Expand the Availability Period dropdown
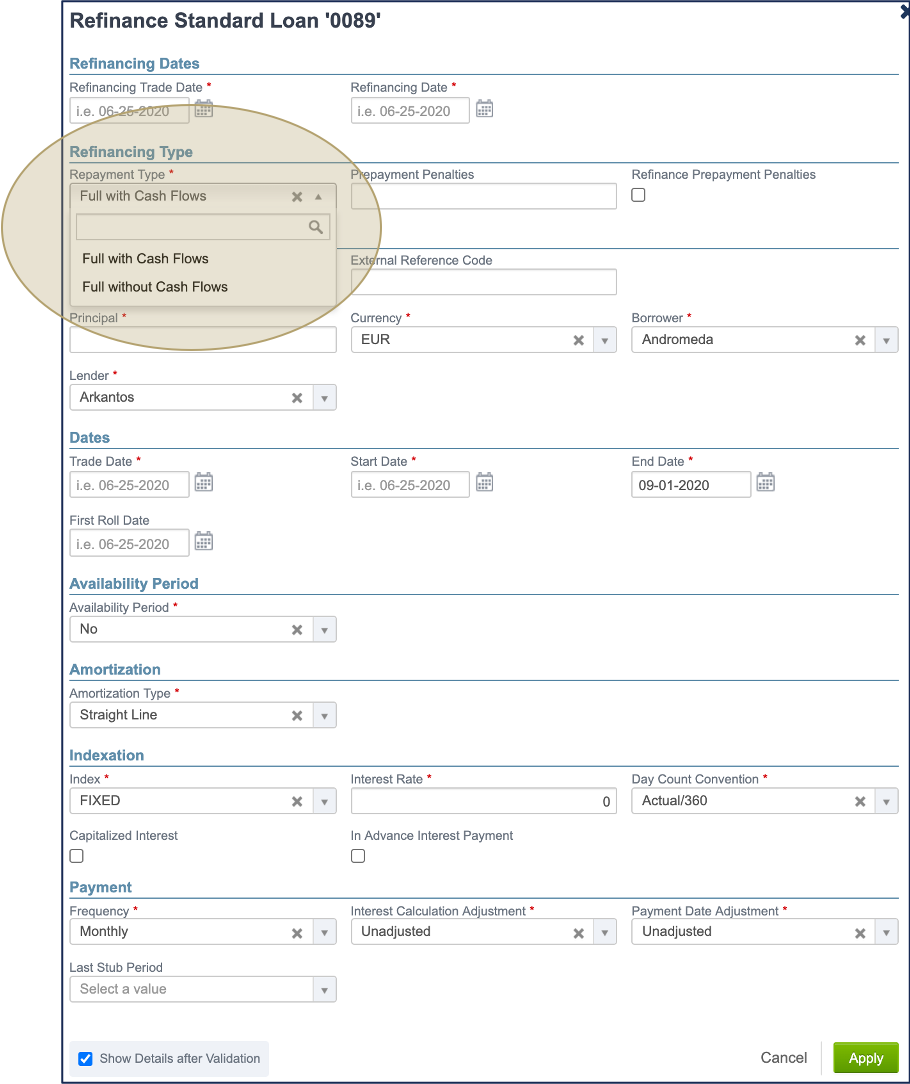Screen dimensions: 910x1084 [324, 630]
